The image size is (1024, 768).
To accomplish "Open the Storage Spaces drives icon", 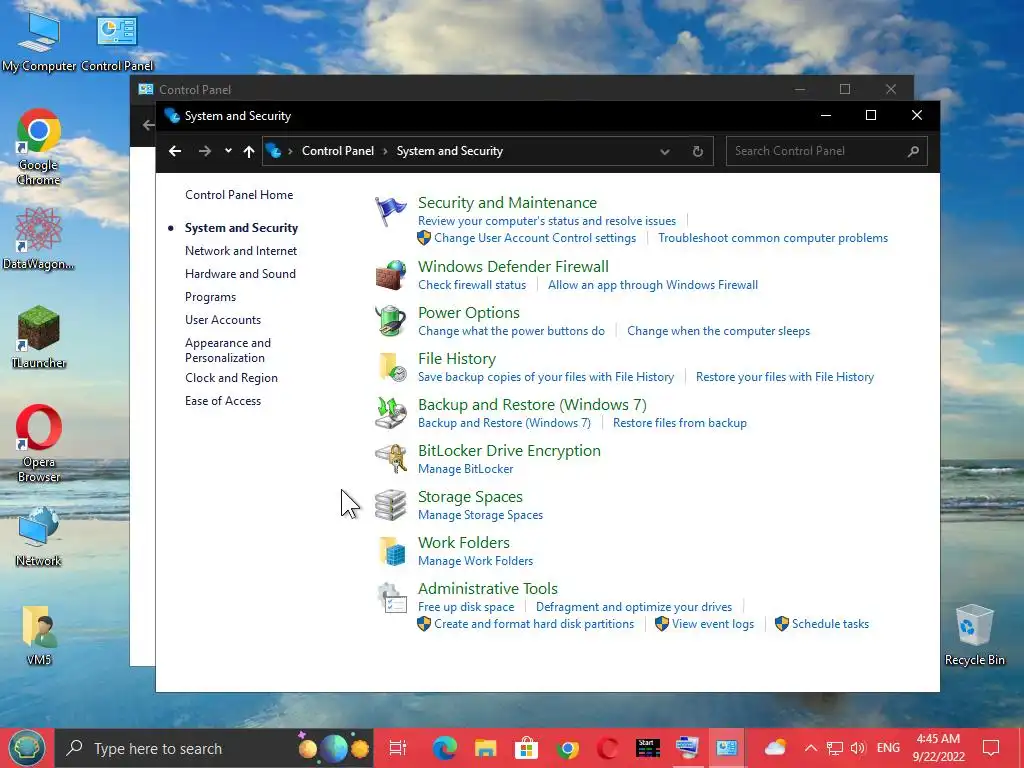I will (x=391, y=505).
